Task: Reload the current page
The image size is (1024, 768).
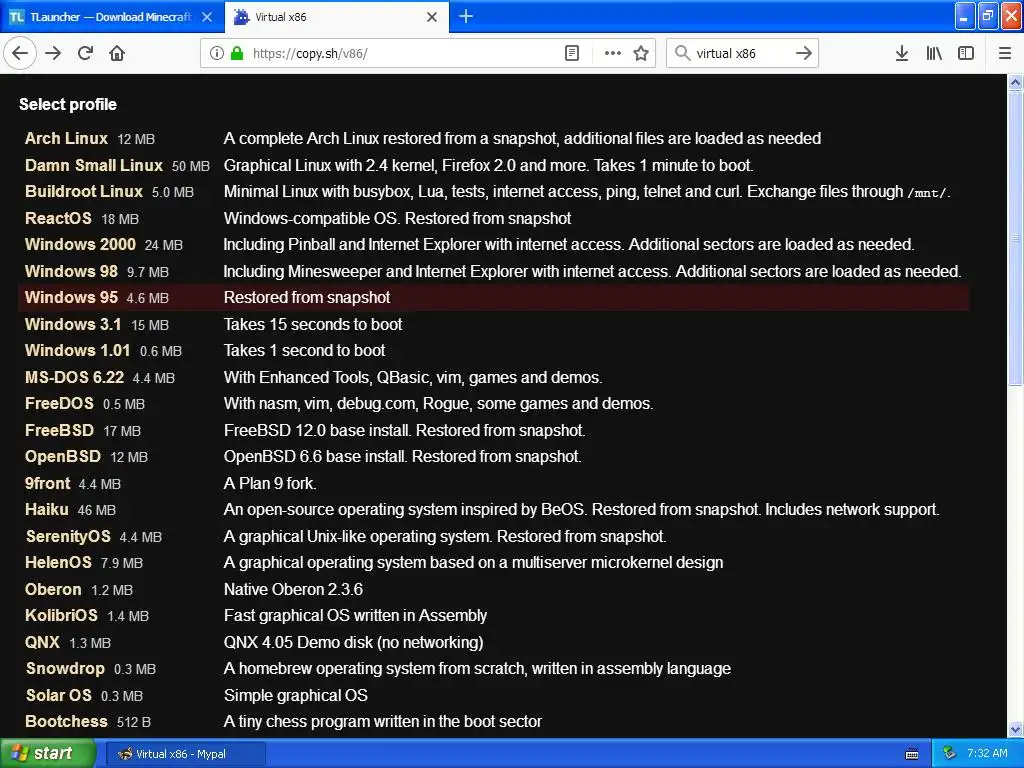Action: coord(85,53)
